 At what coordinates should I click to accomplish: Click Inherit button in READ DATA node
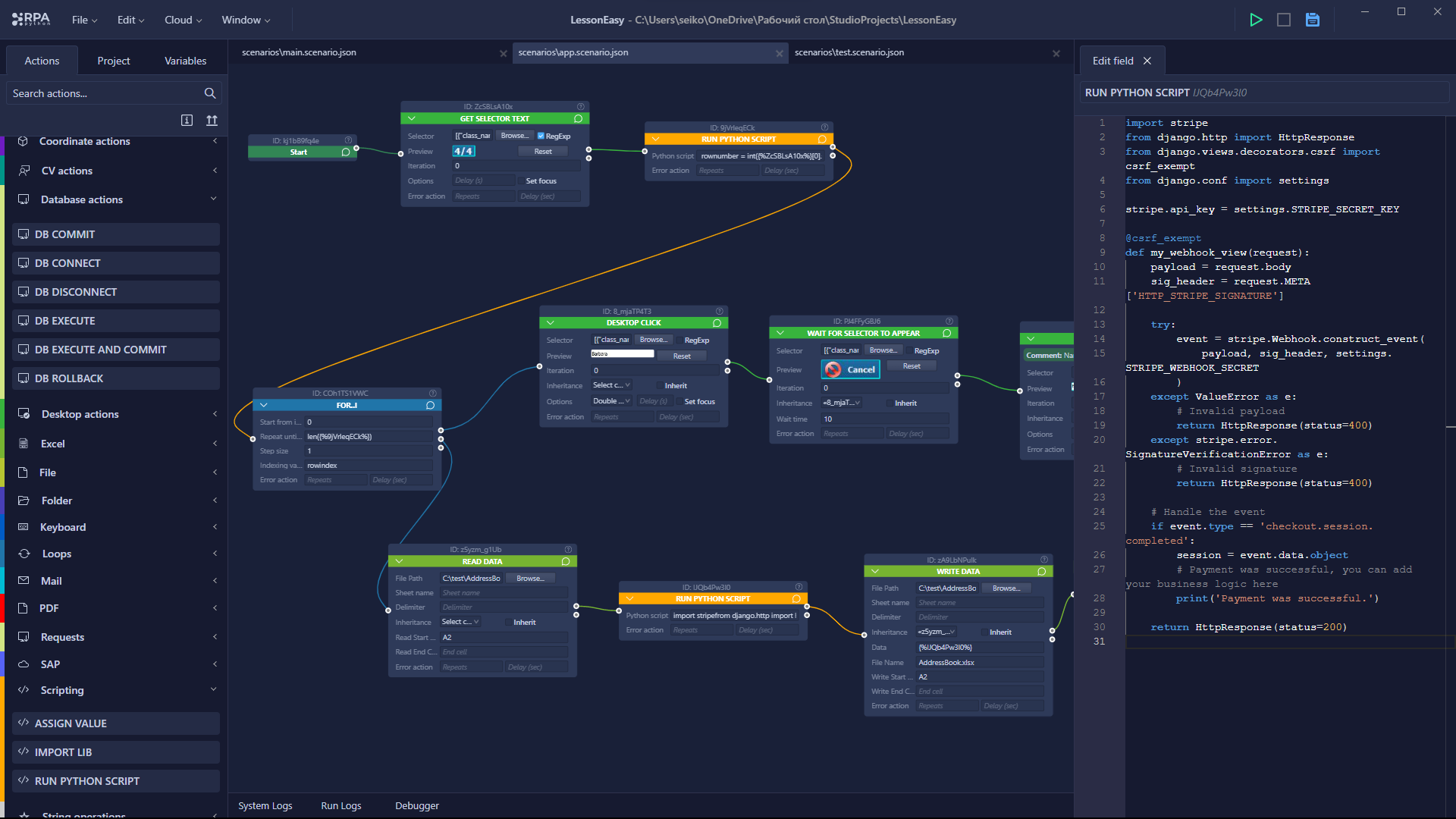524,622
